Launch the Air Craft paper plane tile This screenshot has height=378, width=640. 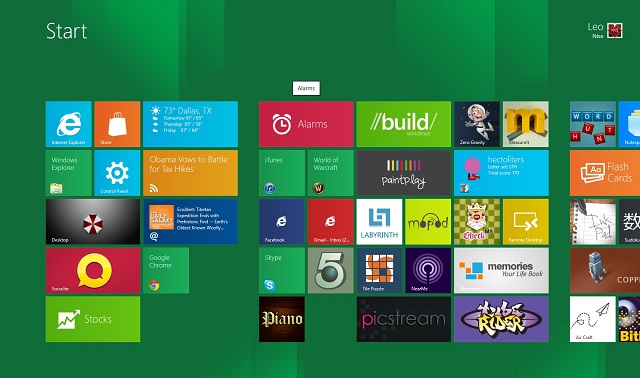click(x=593, y=319)
